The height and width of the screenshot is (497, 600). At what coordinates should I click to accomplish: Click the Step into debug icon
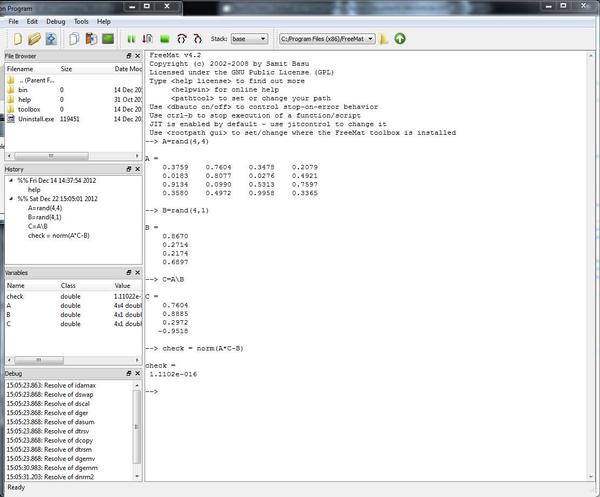(x=197, y=39)
